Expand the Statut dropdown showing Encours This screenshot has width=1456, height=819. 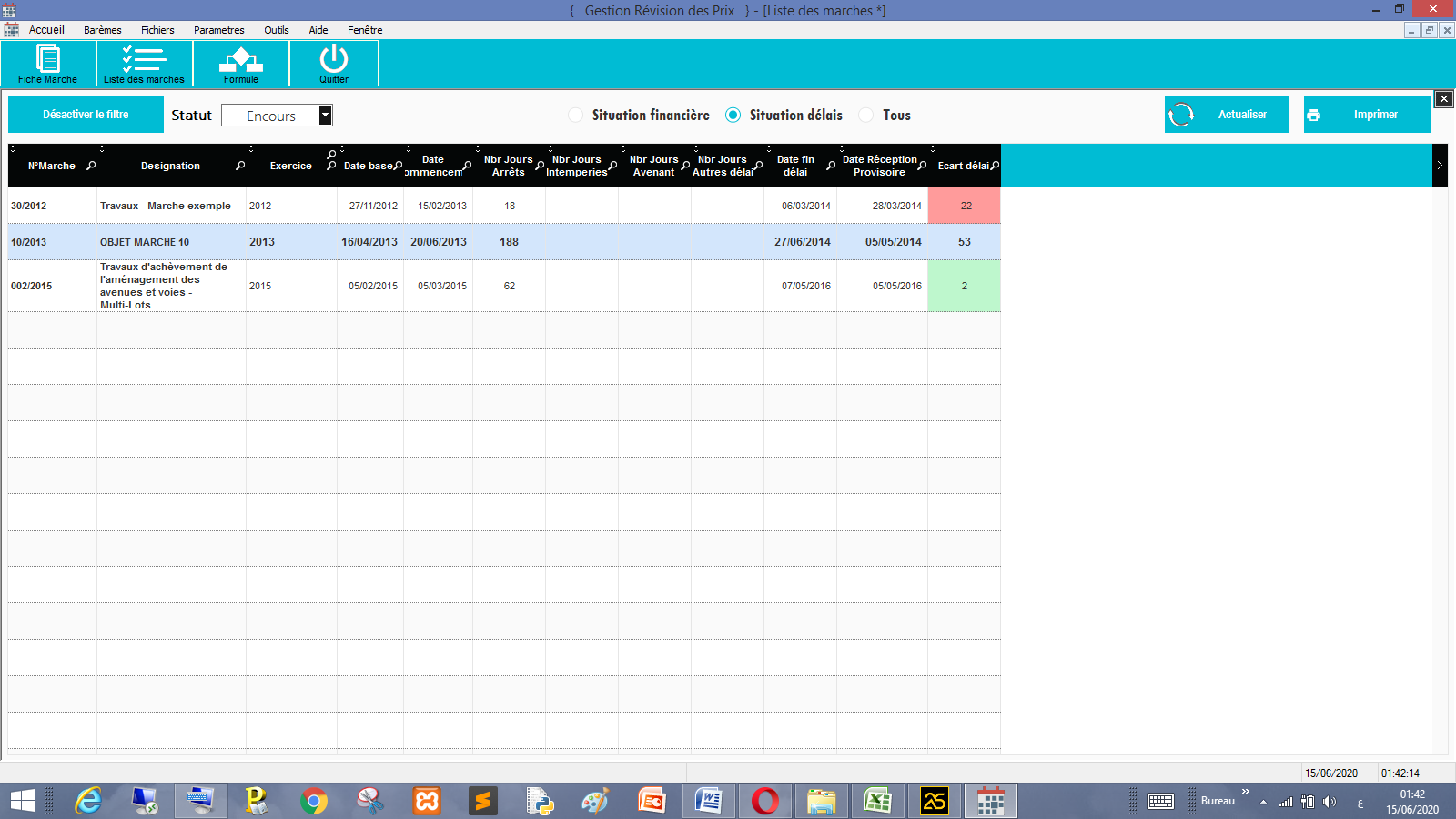tap(325, 115)
